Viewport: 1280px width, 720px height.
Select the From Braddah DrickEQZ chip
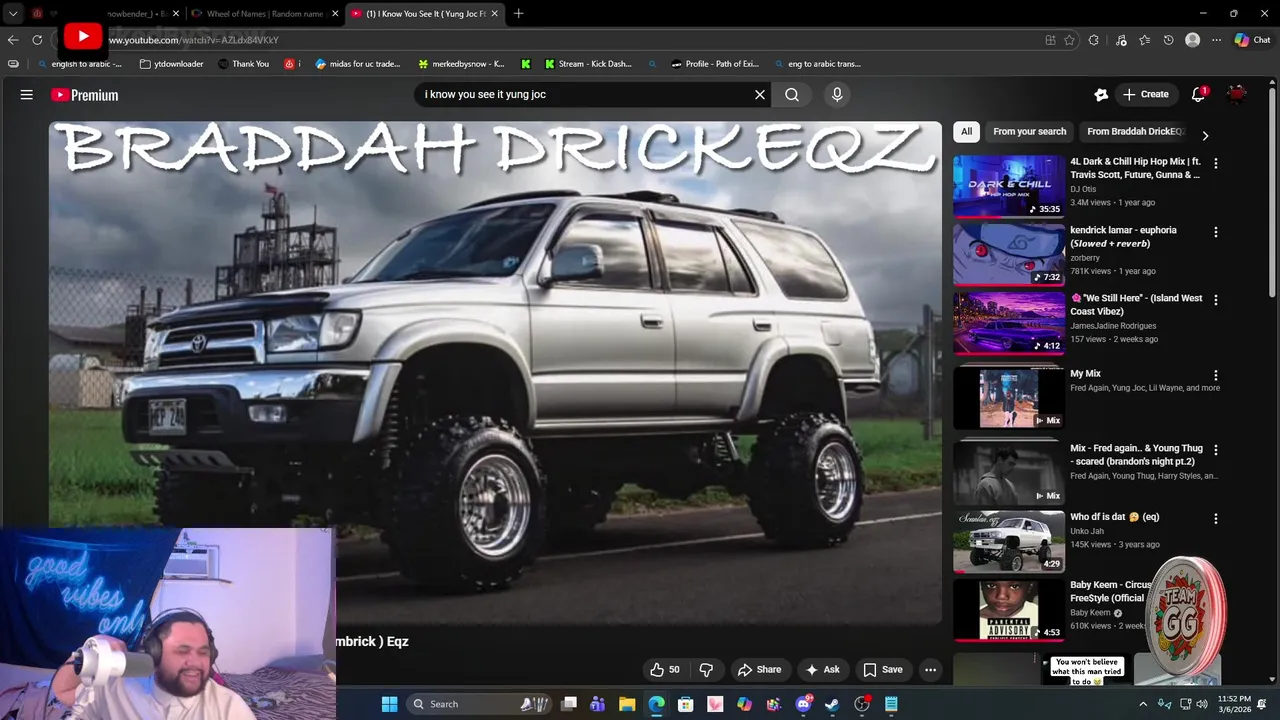pyautogui.click(x=1134, y=132)
